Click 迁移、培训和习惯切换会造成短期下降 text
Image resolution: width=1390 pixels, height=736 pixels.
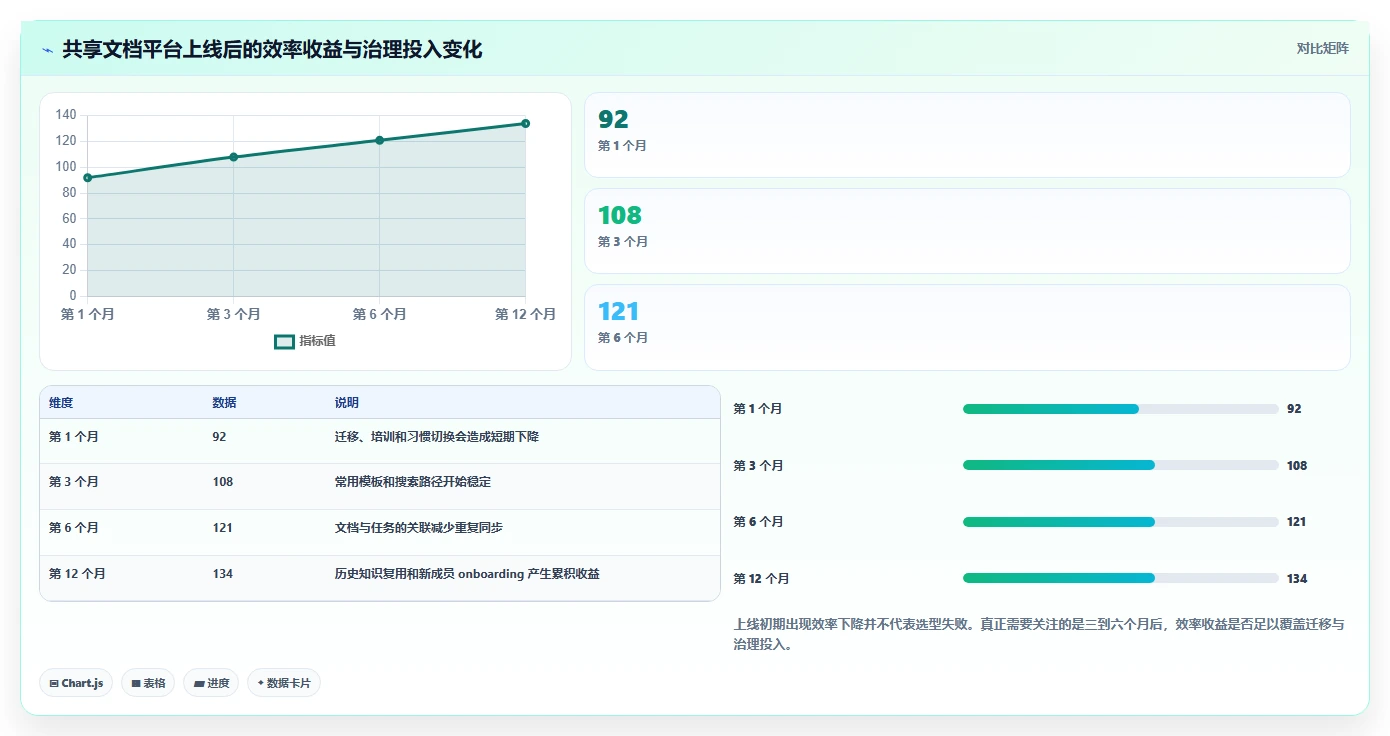(437, 437)
